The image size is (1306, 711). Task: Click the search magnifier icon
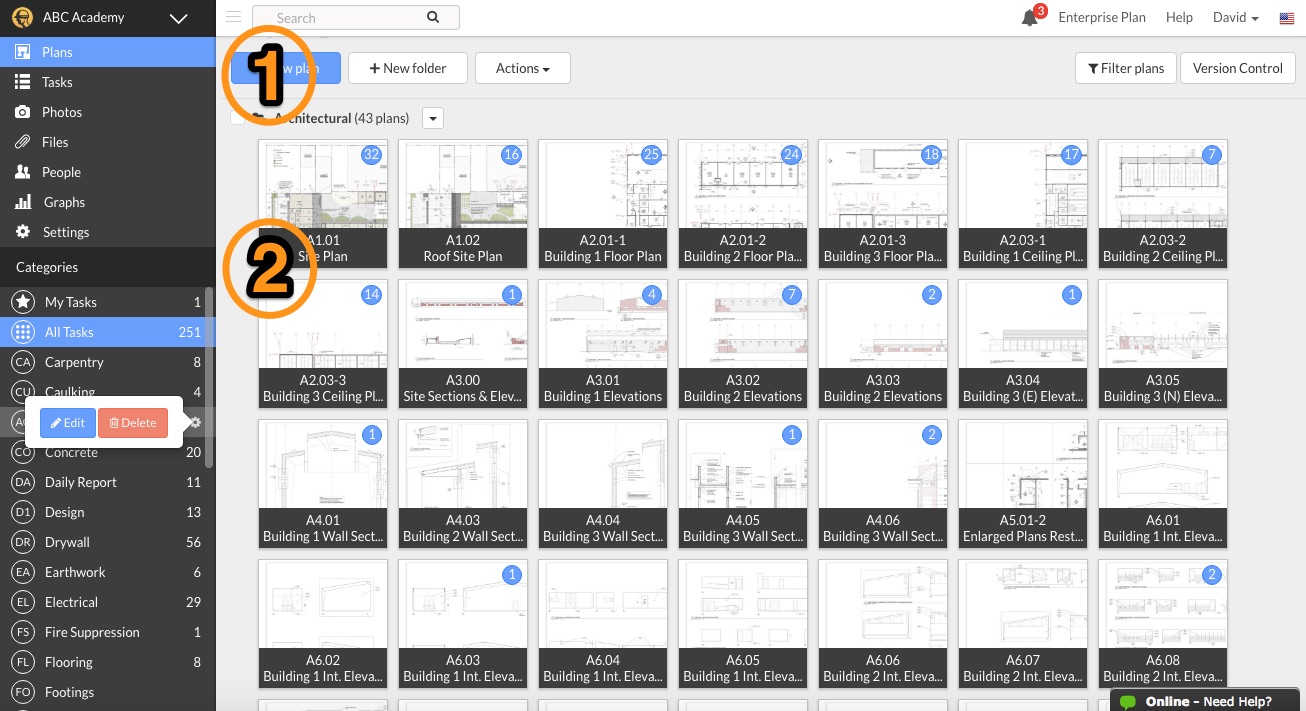pyautogui.click(x=433, y=17)
